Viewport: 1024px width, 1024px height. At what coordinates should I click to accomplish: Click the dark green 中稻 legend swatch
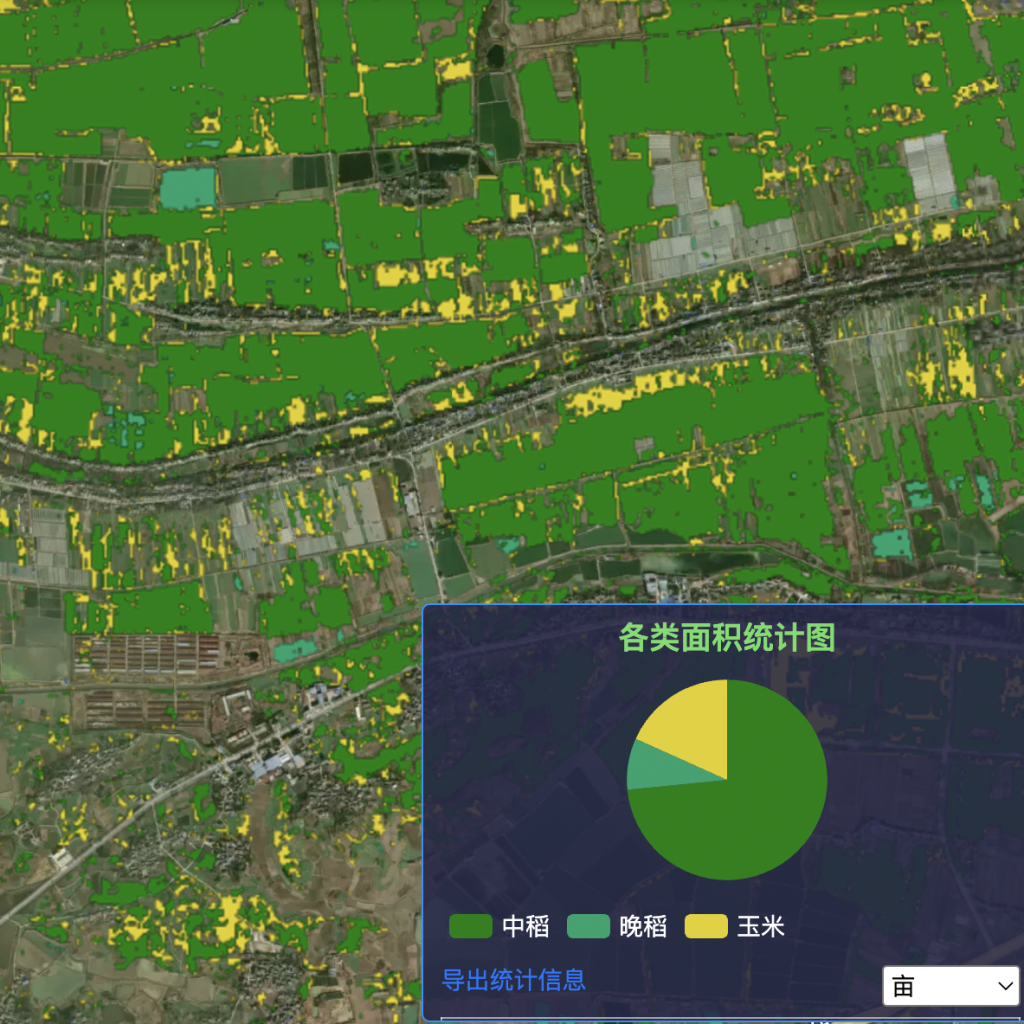point(470,927)
